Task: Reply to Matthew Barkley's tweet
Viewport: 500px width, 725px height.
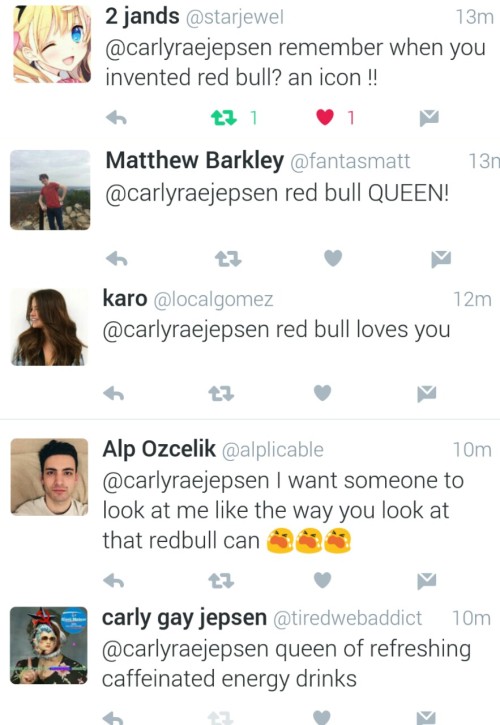Action: [x=117, y=258]
